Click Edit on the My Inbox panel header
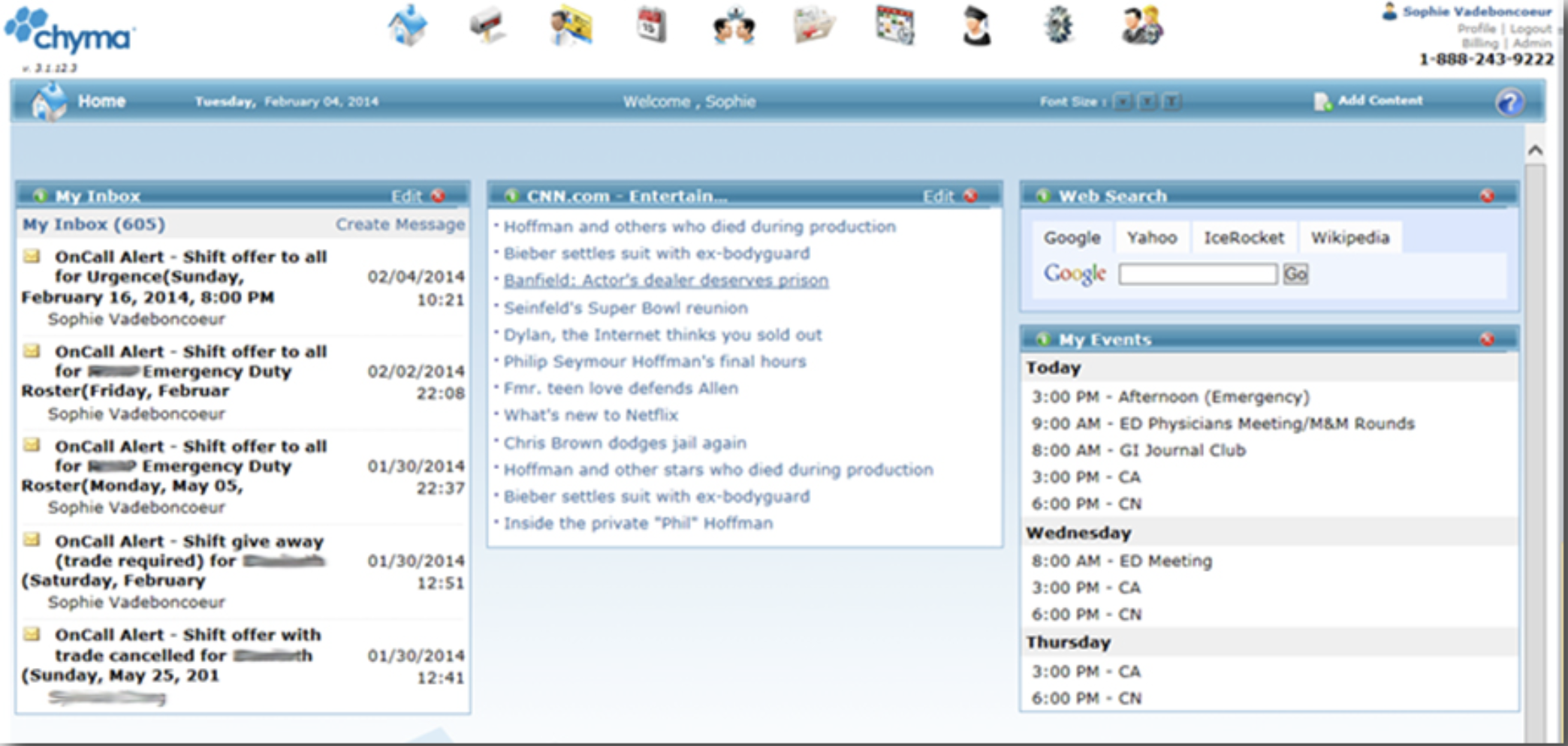Image resolution: width=1568 pixels, height=746 pixels. pos(406,196)
